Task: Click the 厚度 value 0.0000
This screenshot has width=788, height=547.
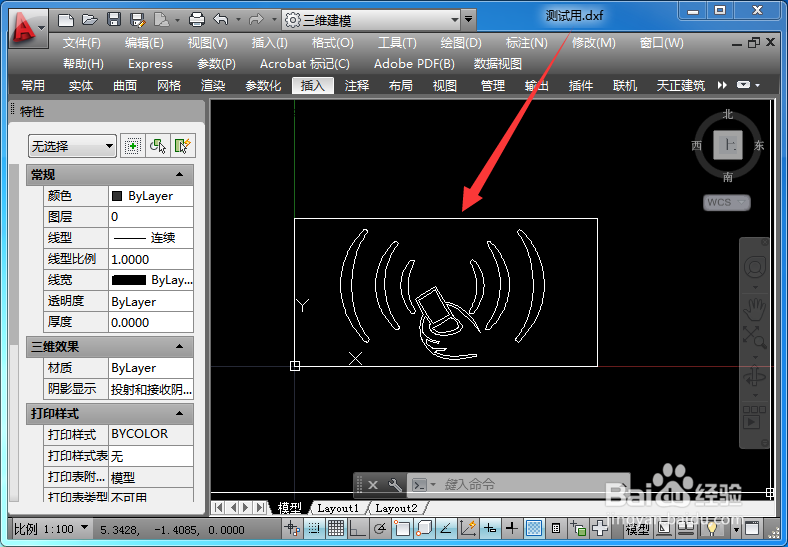Action: 151,322
